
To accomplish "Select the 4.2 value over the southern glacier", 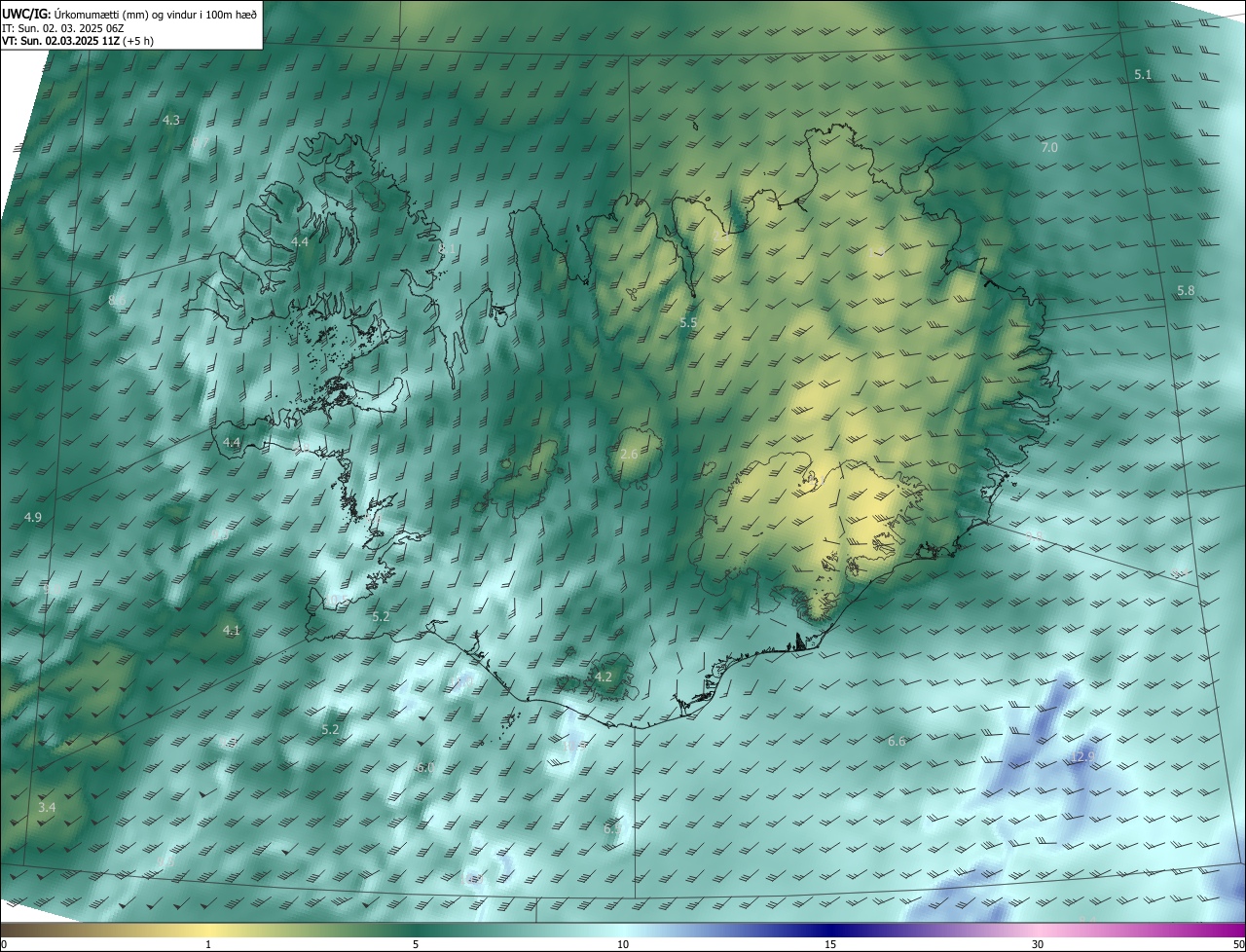I will tap(604, 677).
